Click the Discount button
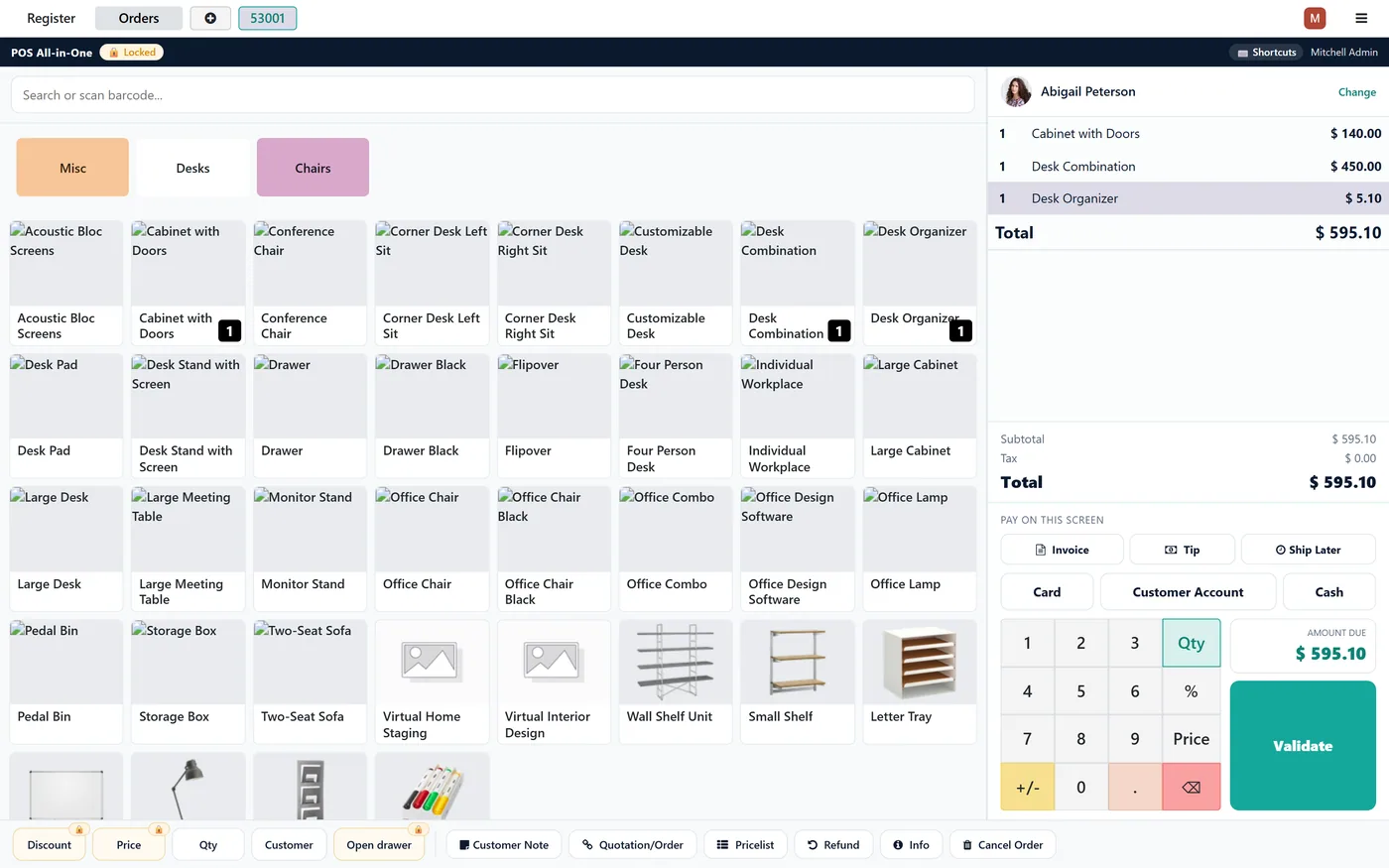The height and width of the screenshot is (868, 1389). coord(50,845)
